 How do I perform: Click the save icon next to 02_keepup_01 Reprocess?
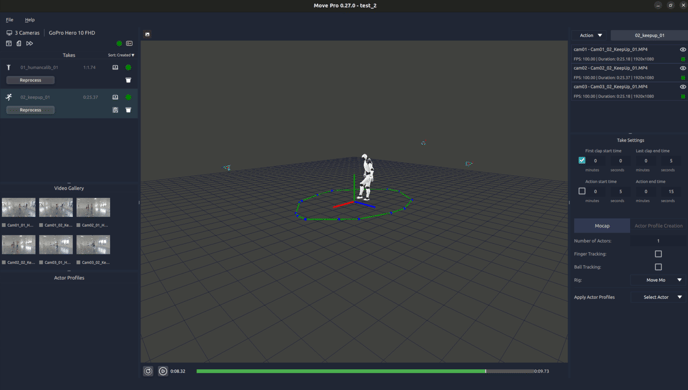click(115, 110)
